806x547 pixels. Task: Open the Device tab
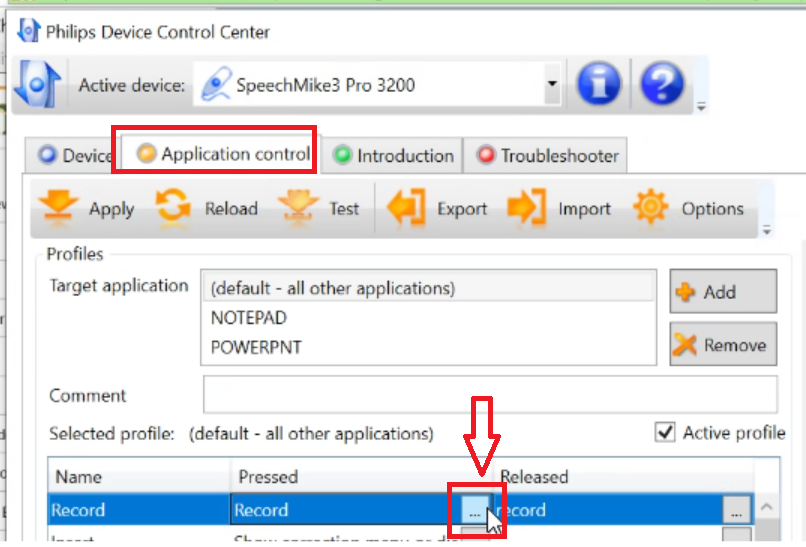pos(75,155)
